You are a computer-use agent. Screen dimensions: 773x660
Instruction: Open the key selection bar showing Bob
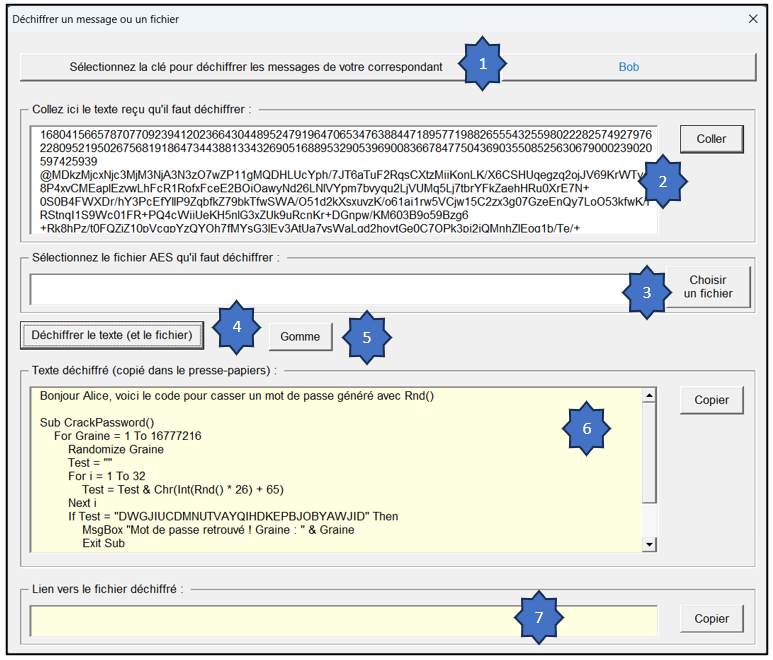[x=388, y=67]
